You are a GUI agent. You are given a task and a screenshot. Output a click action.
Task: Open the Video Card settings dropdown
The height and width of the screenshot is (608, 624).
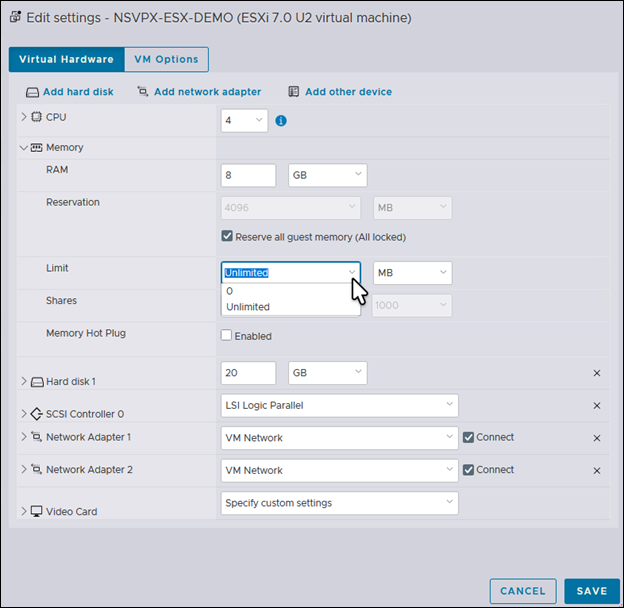coord(339,503)
